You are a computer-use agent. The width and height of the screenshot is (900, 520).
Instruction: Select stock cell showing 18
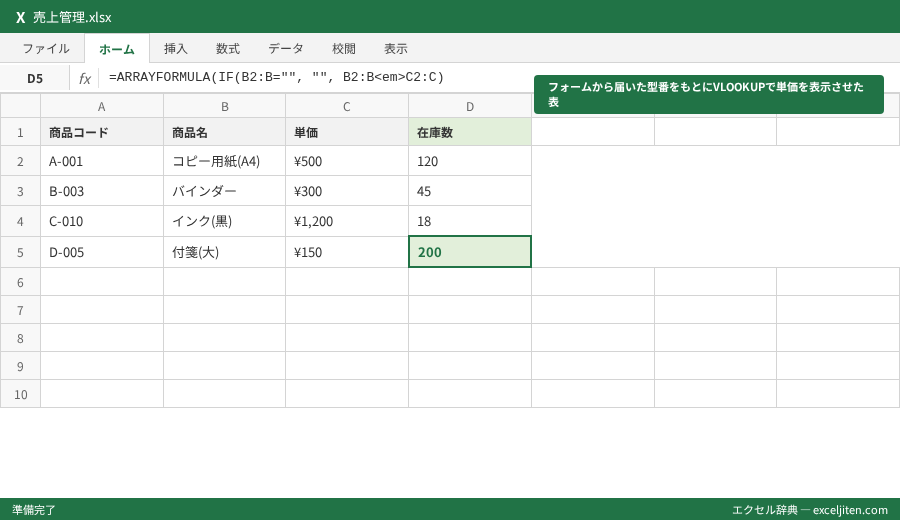tap(470, 222)
